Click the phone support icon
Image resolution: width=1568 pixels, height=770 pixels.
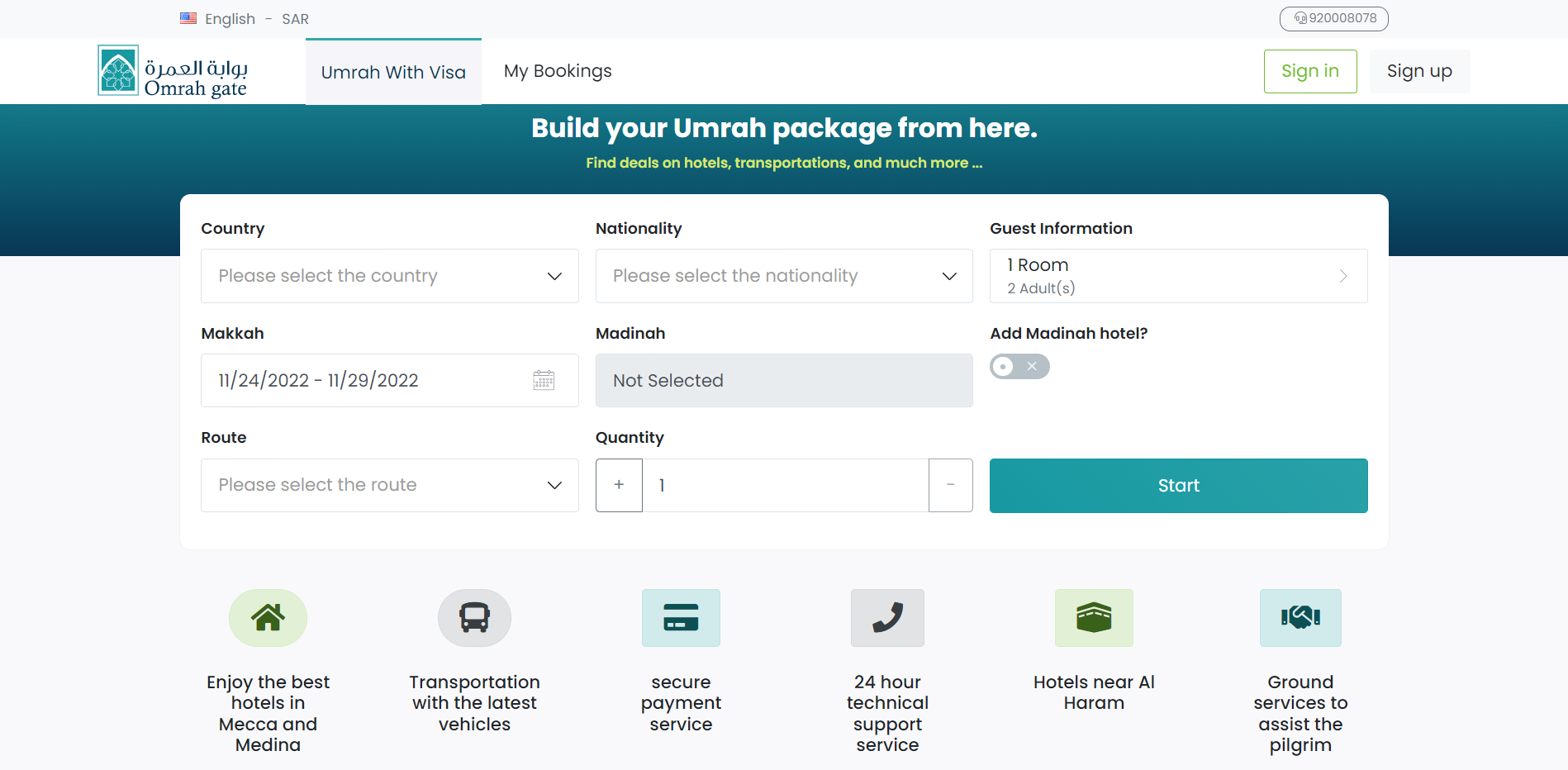pyautogui.click(x=887, y=618)
